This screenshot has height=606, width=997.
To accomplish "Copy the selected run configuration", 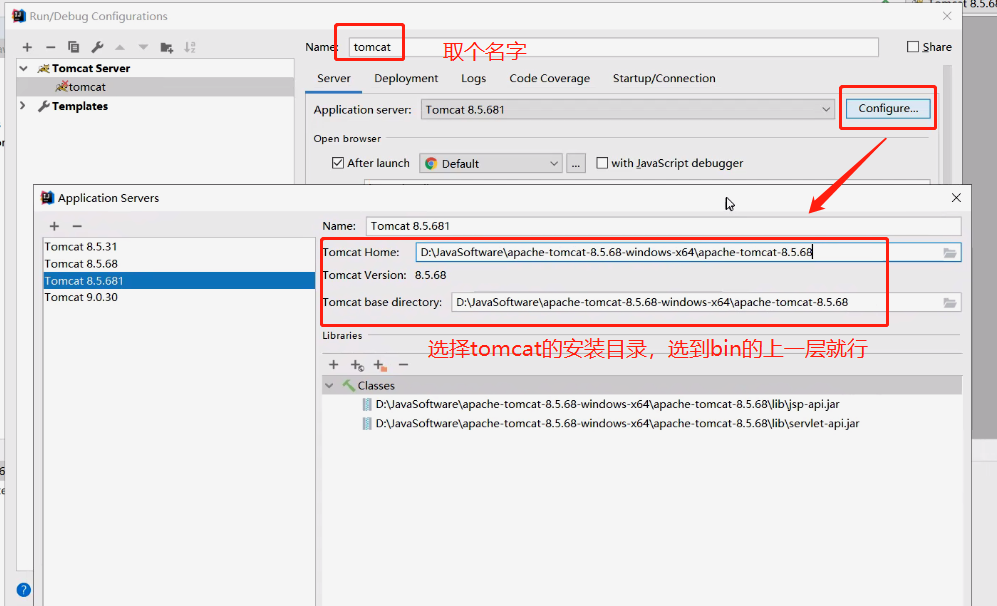I will tap(73, 47).
